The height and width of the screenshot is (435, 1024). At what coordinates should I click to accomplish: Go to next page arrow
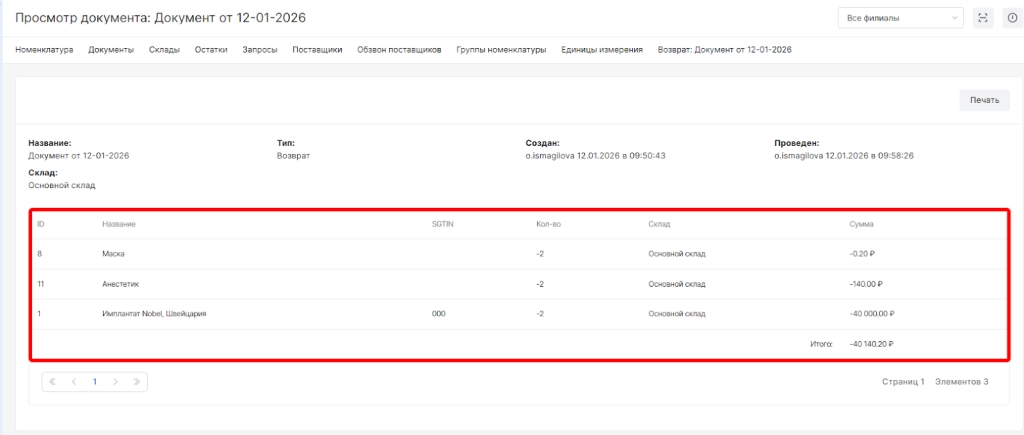pyautogui.click(x=116, y=381)
